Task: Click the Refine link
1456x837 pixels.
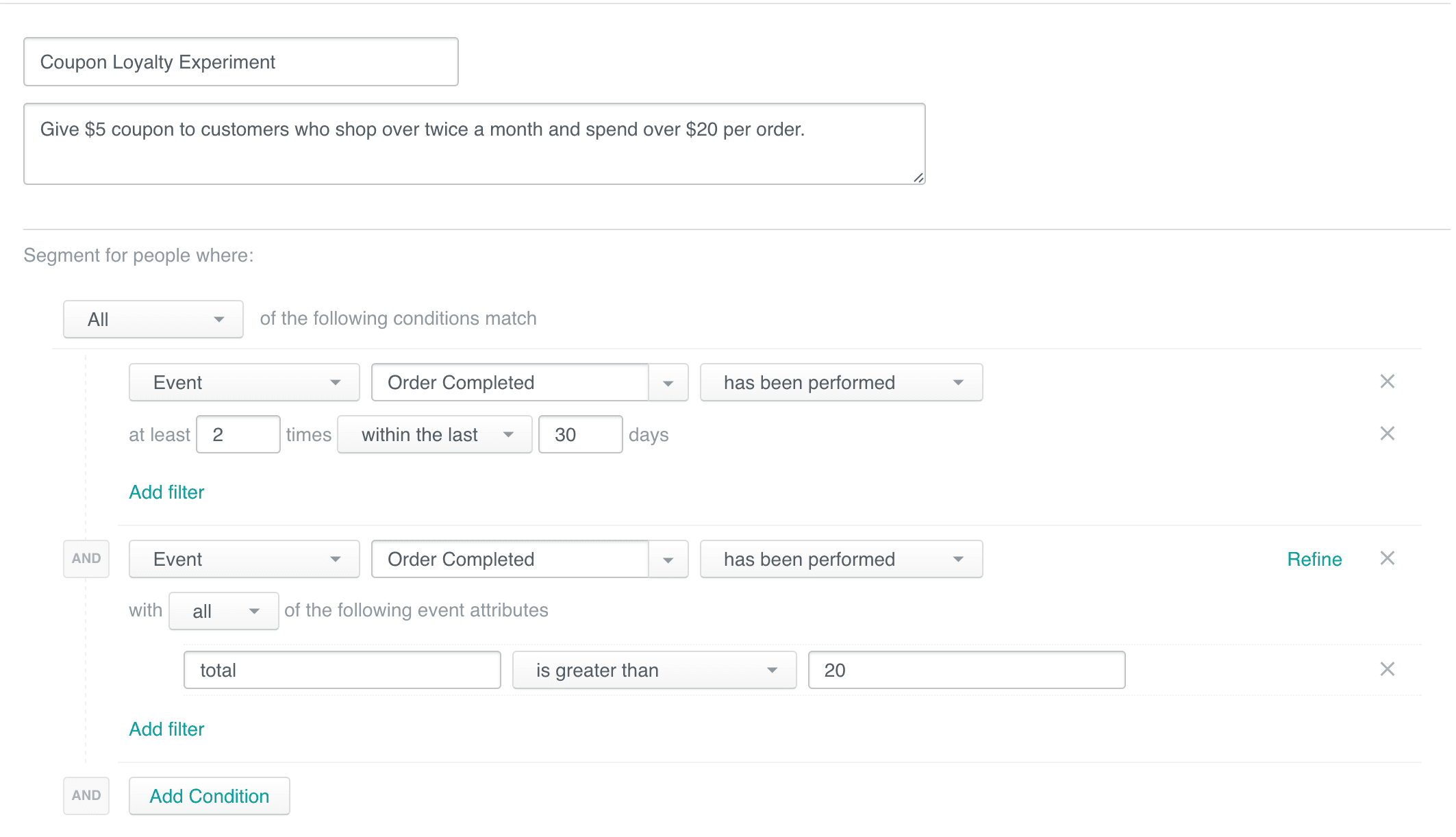Action: 1314,559
